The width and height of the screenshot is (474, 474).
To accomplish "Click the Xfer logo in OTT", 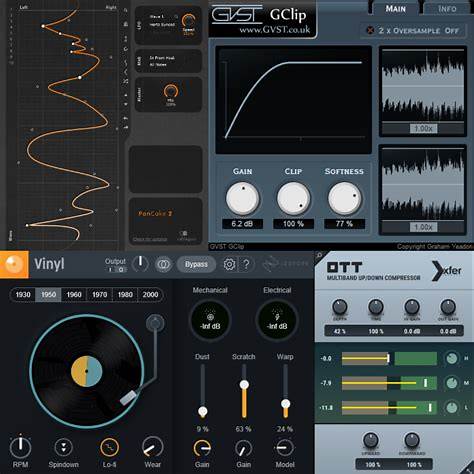I will [447, 271].
